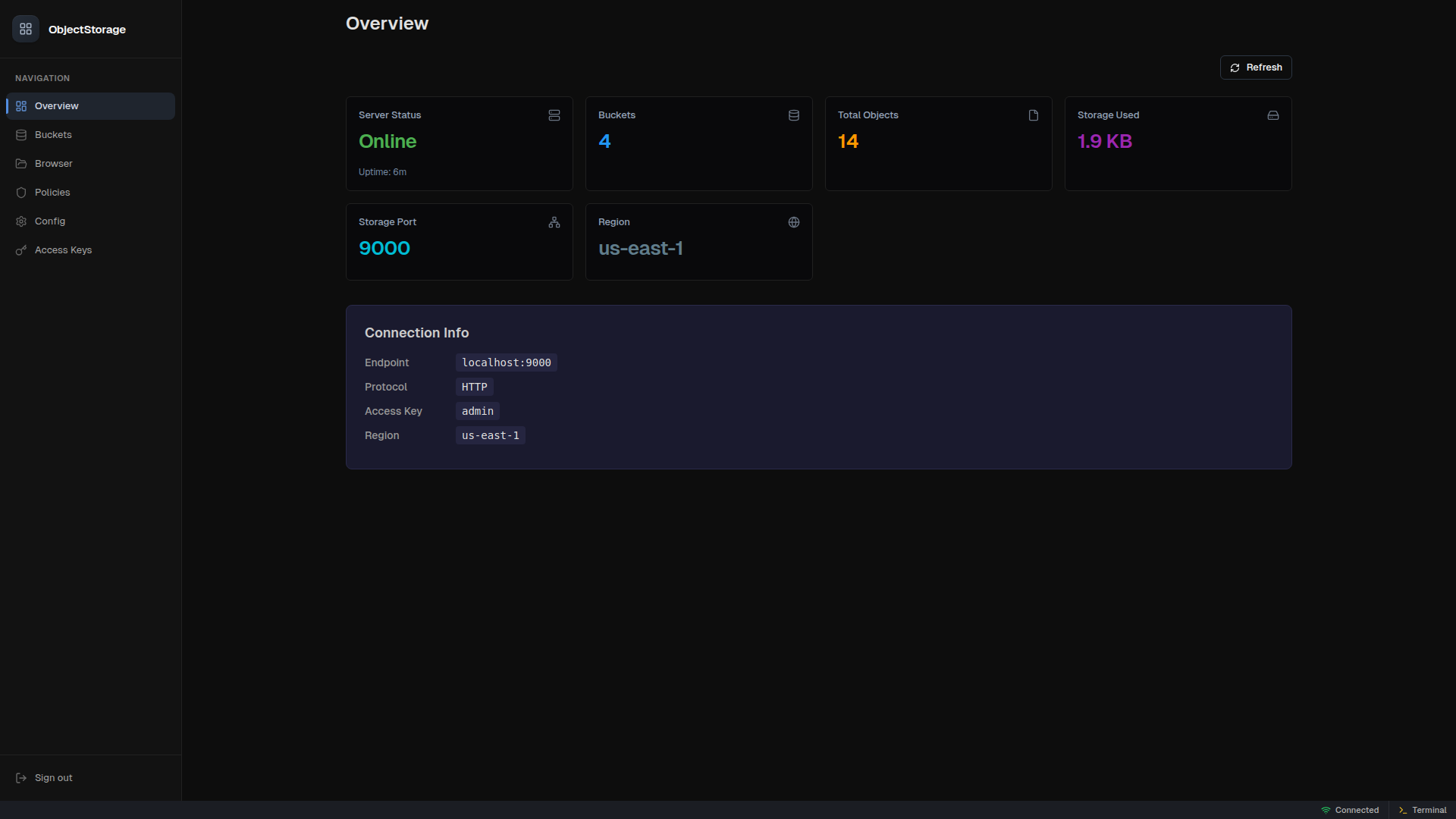Click the server icon on Server Status card

554,115
